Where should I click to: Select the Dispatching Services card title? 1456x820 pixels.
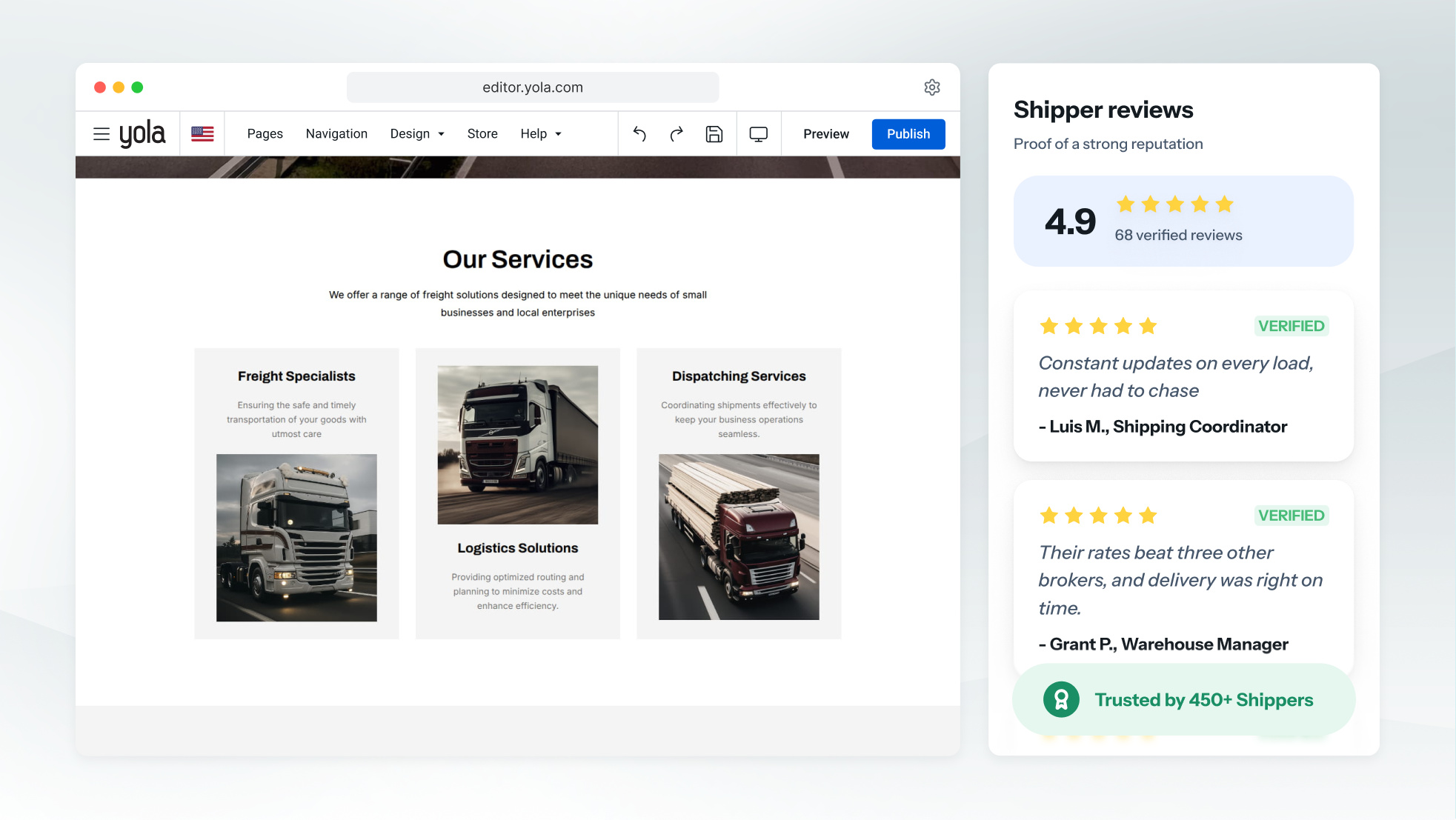[739, 376]
